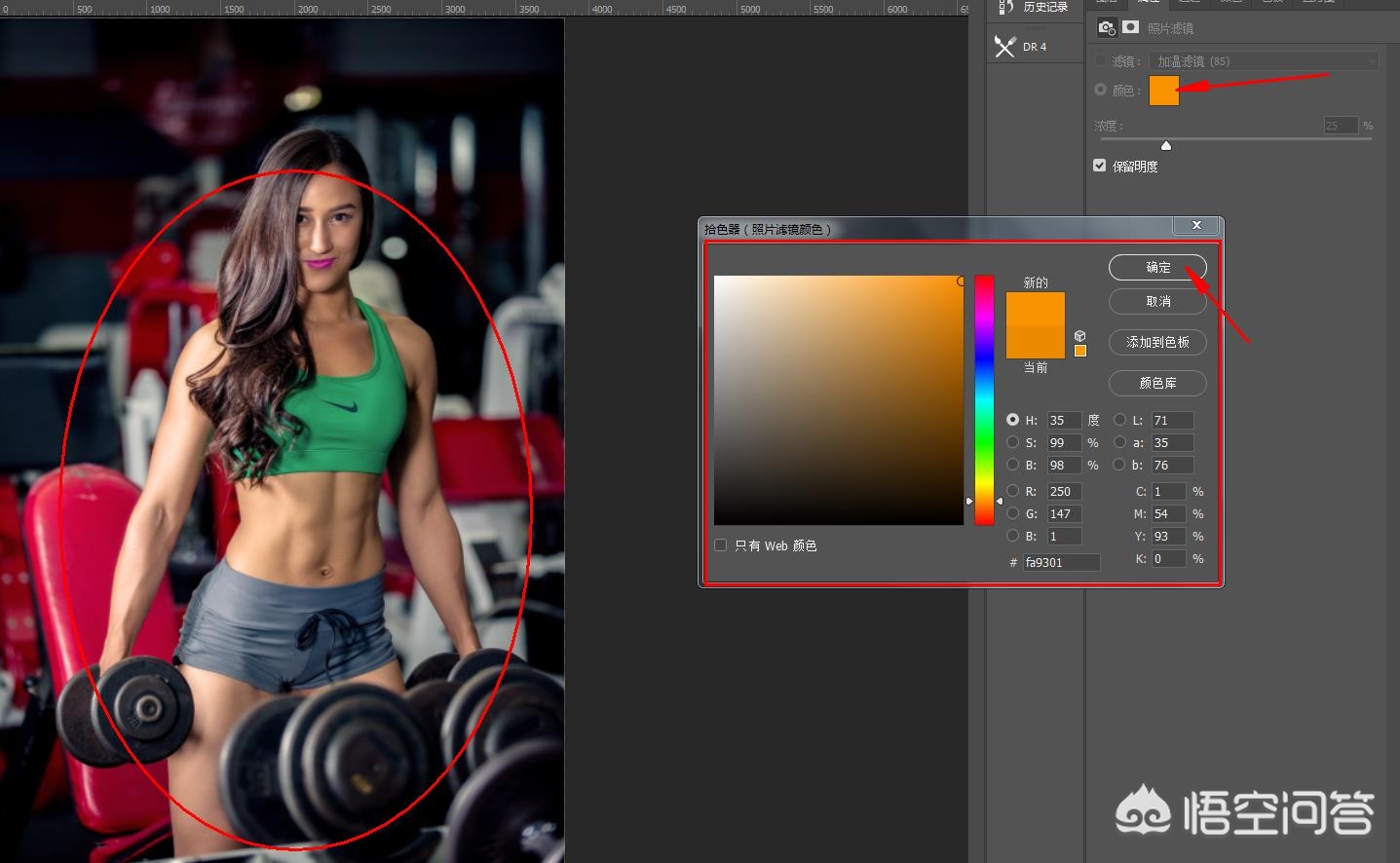Focus the R field showing 250
This screenshot has height=863, width=1400.
(x=1064, y=491)
